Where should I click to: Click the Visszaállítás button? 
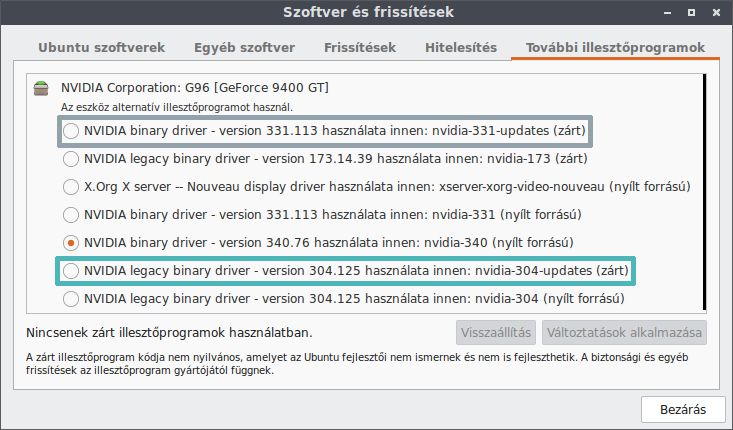tap(496, 333)
